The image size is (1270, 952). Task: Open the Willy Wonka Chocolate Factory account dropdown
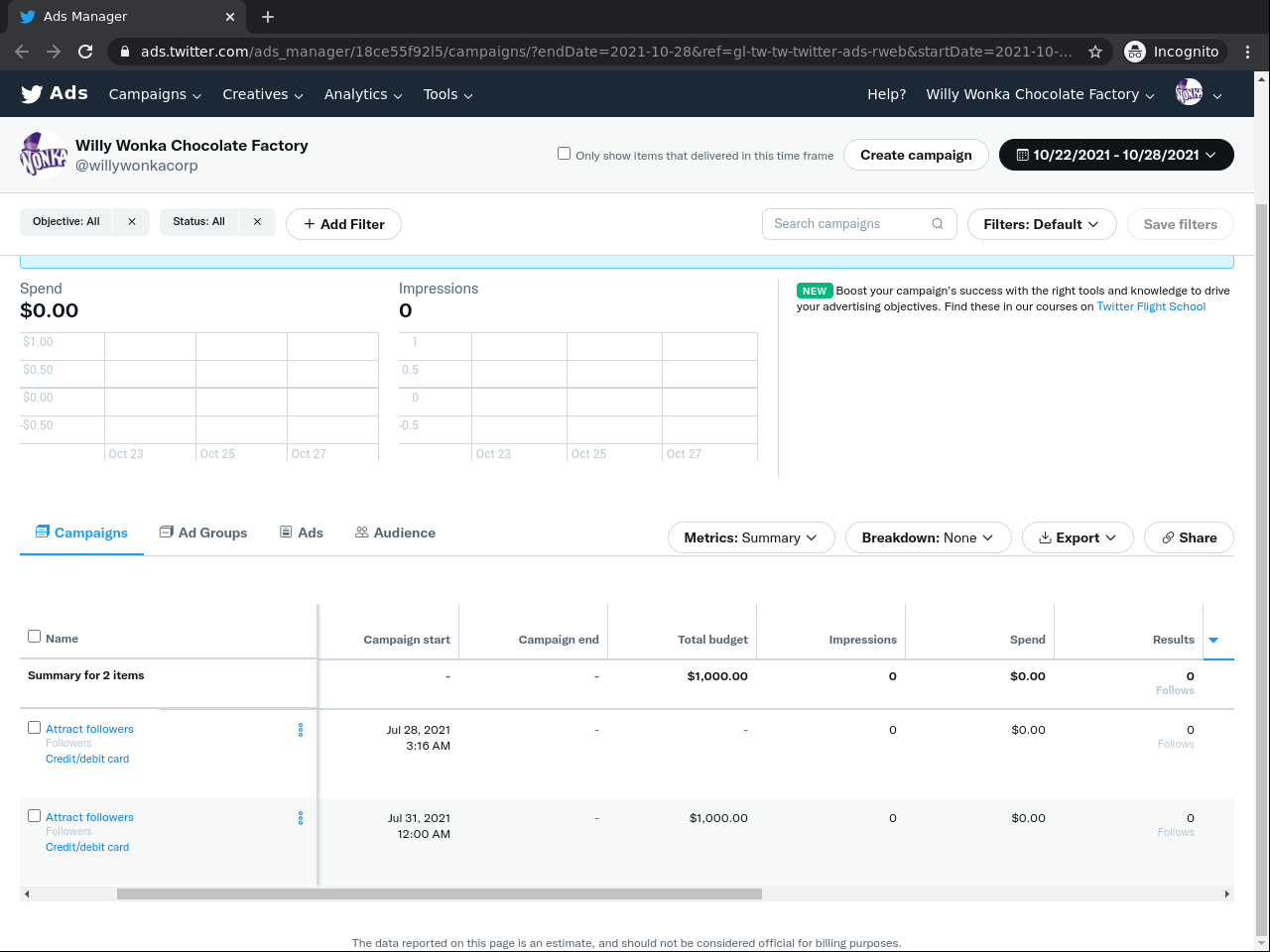[x=1041, y=94]
